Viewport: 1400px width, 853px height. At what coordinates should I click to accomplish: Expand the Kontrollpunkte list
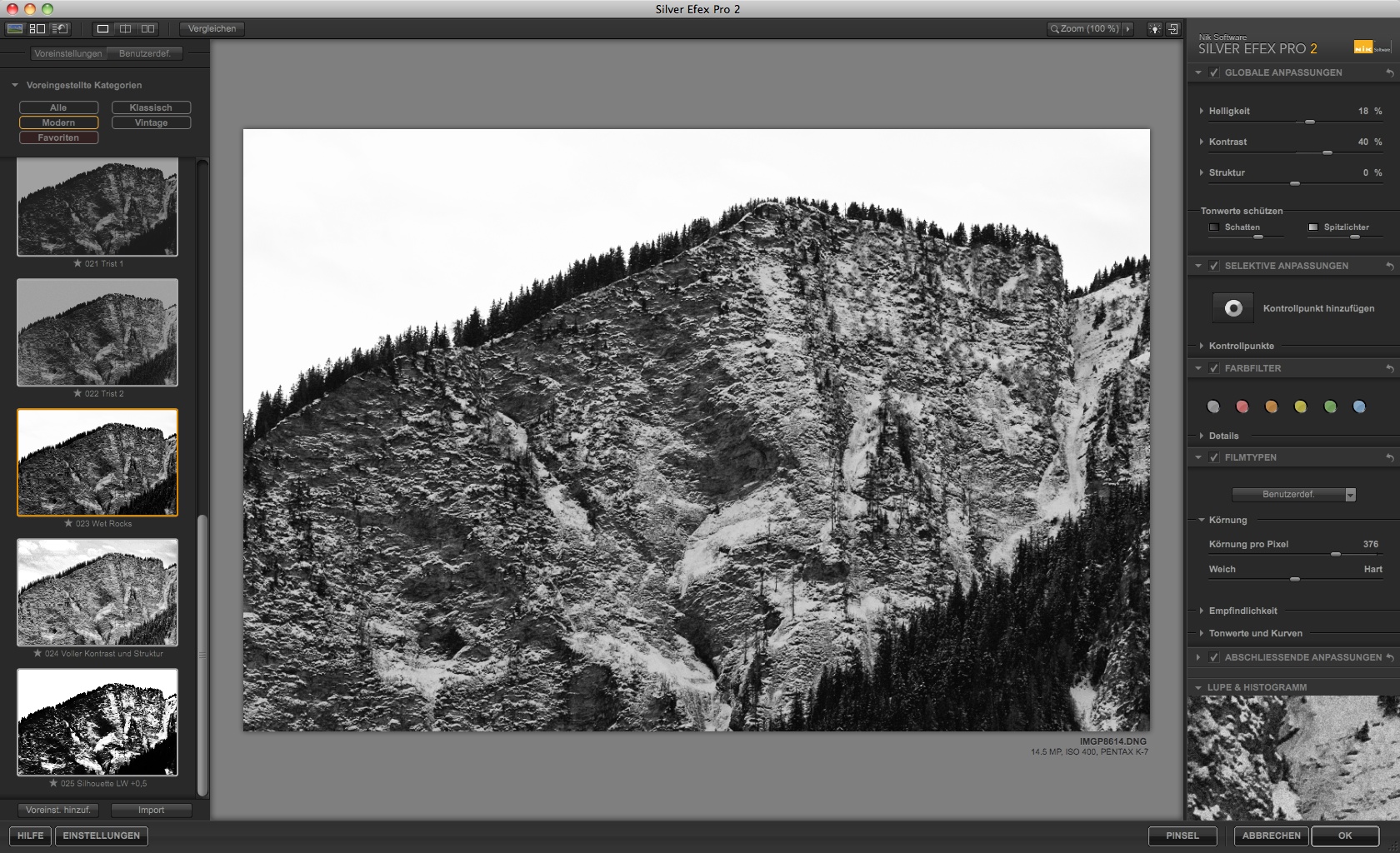click(x=1201, y=346)
